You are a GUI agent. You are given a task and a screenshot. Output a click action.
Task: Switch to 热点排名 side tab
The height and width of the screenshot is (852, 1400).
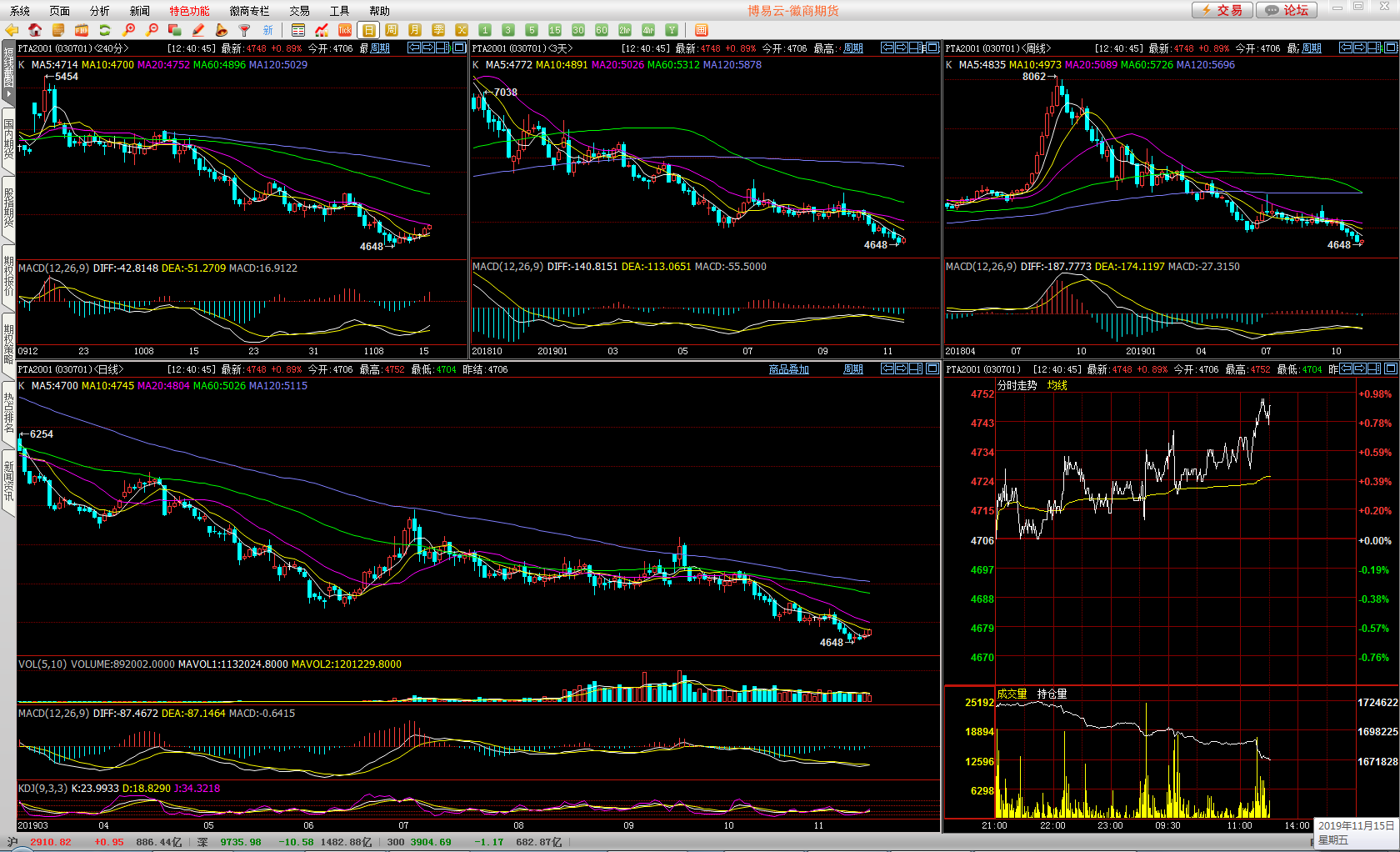coord(8,413)
